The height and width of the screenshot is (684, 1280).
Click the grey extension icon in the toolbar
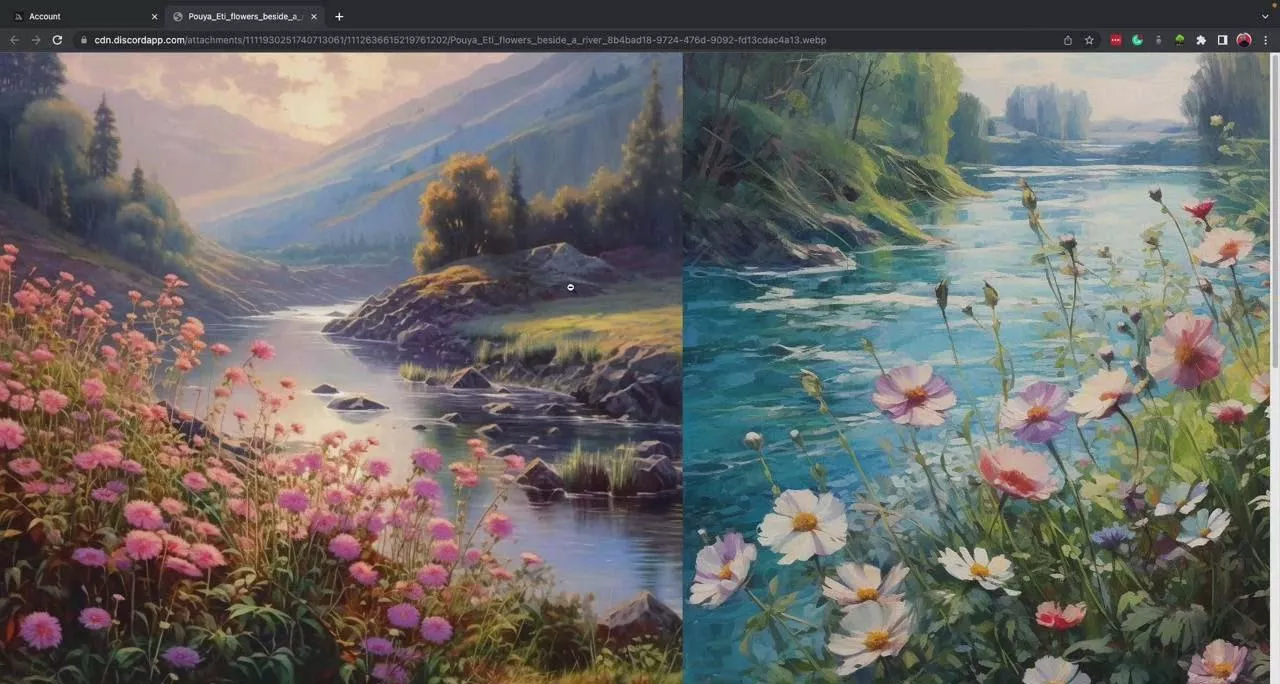pos(1159,40)
